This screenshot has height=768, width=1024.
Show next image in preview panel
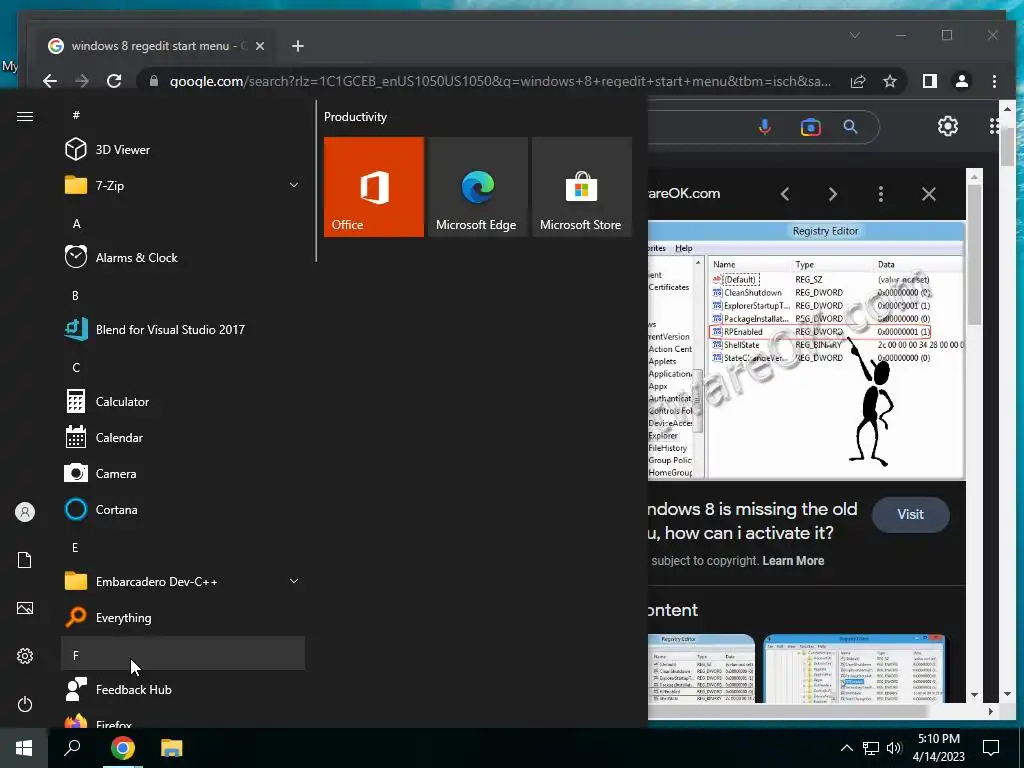point(833,194)
